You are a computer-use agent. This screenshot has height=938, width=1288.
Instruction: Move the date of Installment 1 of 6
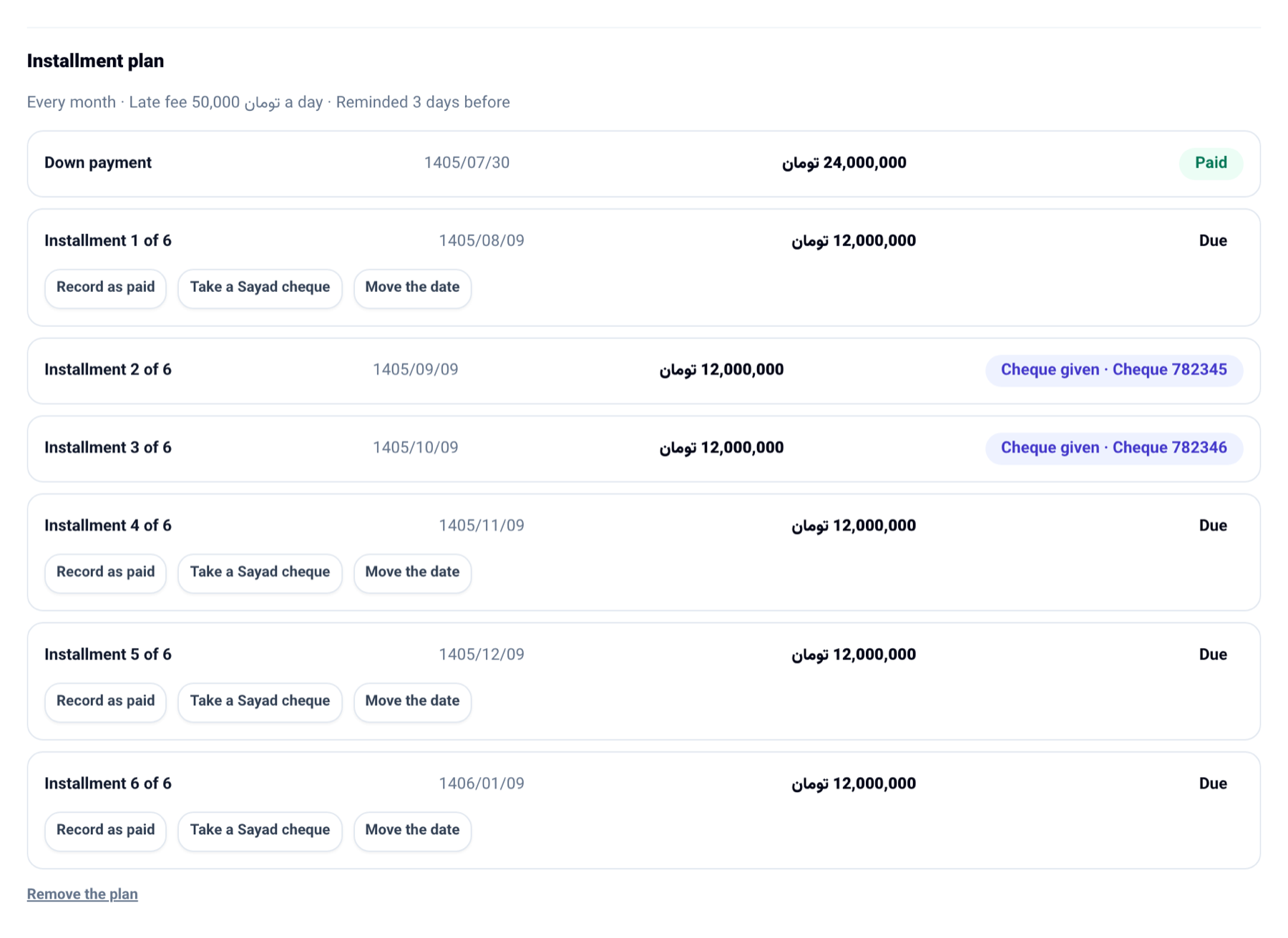click(412, 288)
